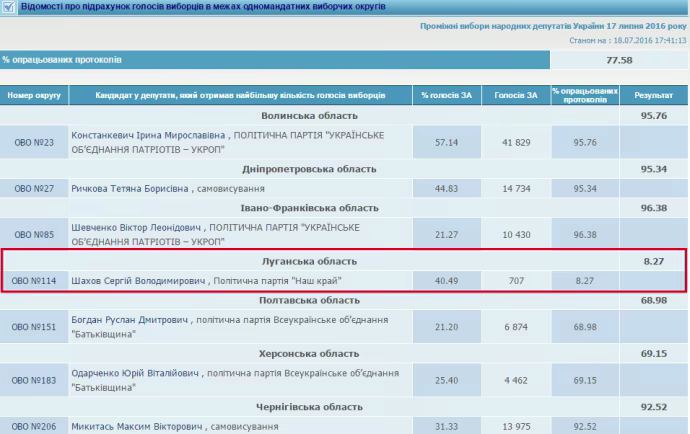The width and height of the screenshot is (690, 434).
Task: Open district ОВО №23 link
Action: (x=34, y=142)
